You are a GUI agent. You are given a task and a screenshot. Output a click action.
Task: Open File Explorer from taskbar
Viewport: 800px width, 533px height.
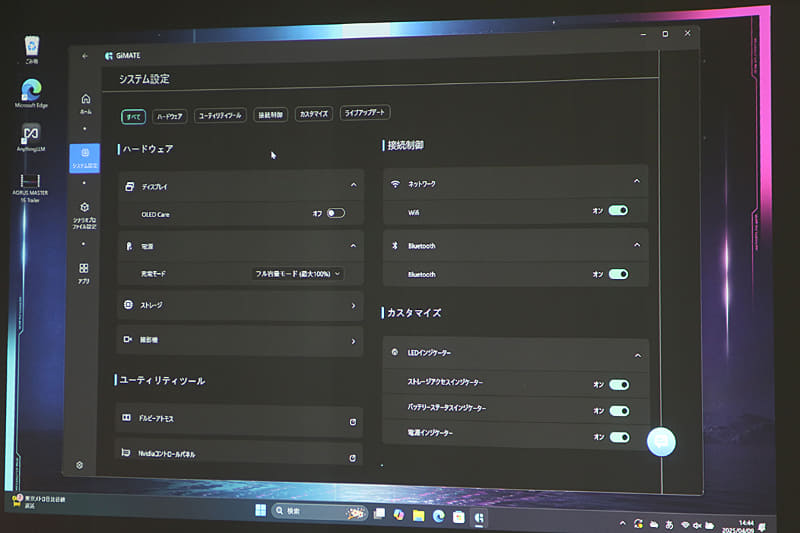click(418, 516)
